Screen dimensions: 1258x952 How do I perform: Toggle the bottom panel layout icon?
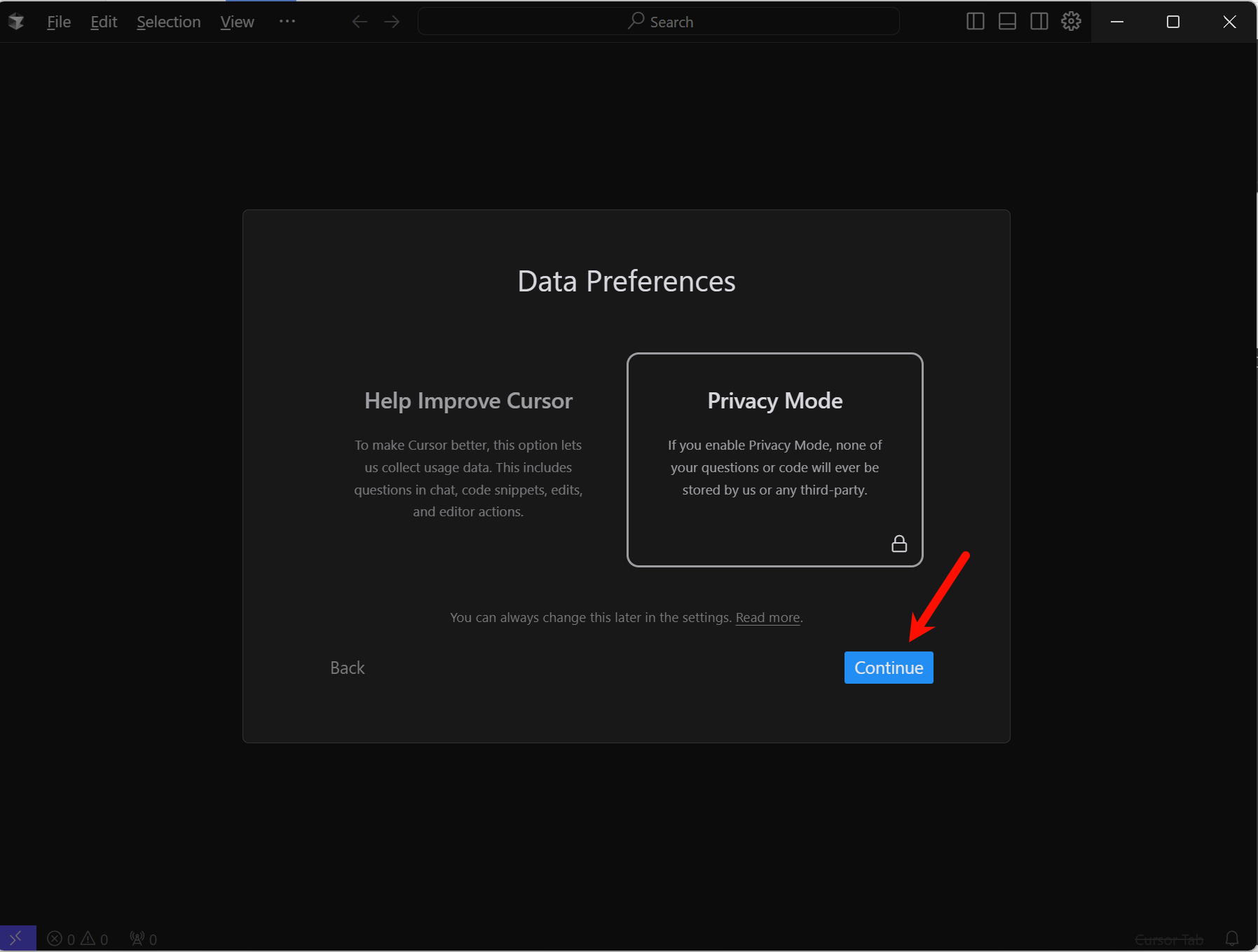(1007, 22)
